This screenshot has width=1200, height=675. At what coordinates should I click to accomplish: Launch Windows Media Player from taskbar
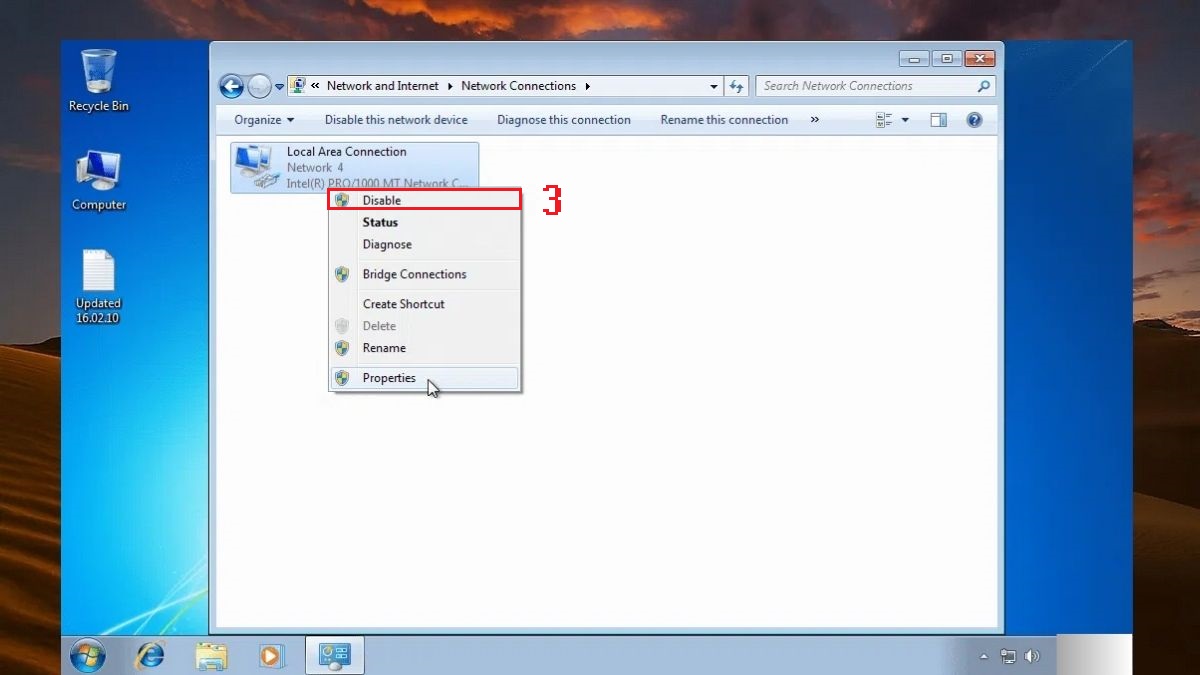(271, 656)
